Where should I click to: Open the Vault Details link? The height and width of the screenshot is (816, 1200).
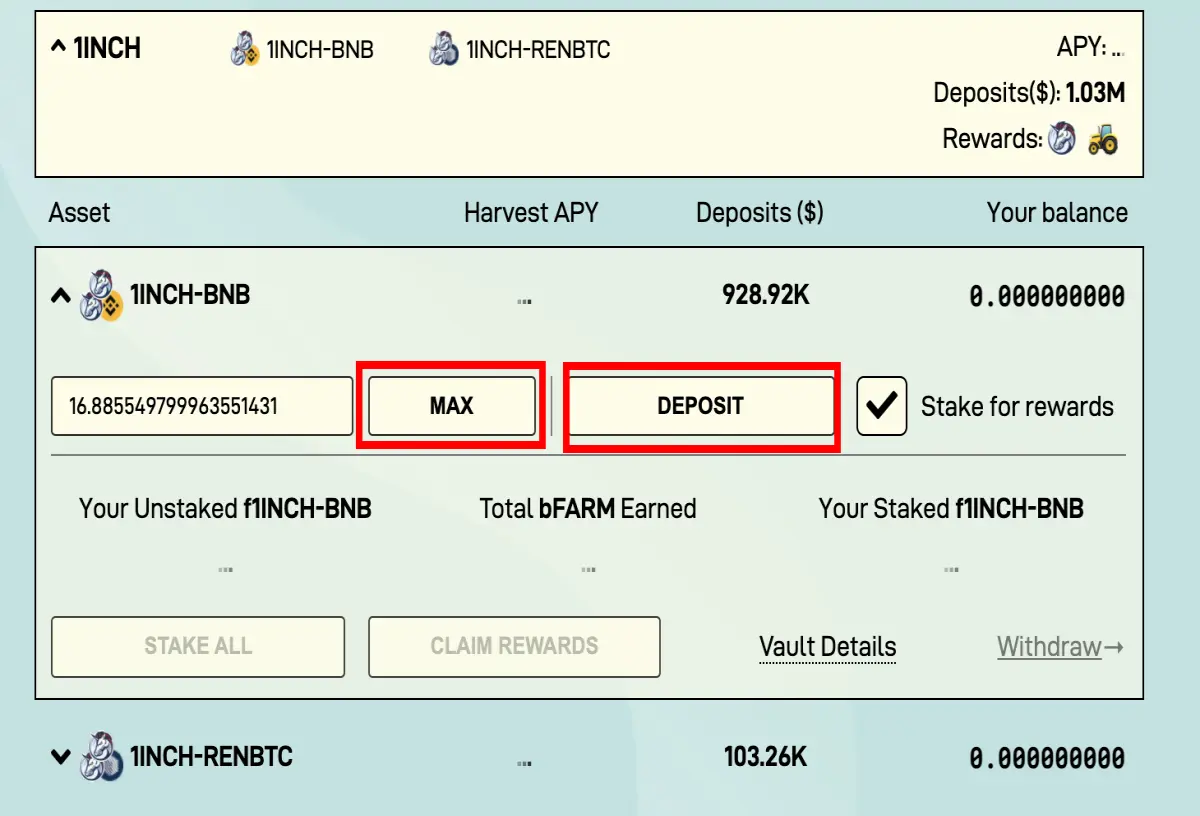coord(828,647)
